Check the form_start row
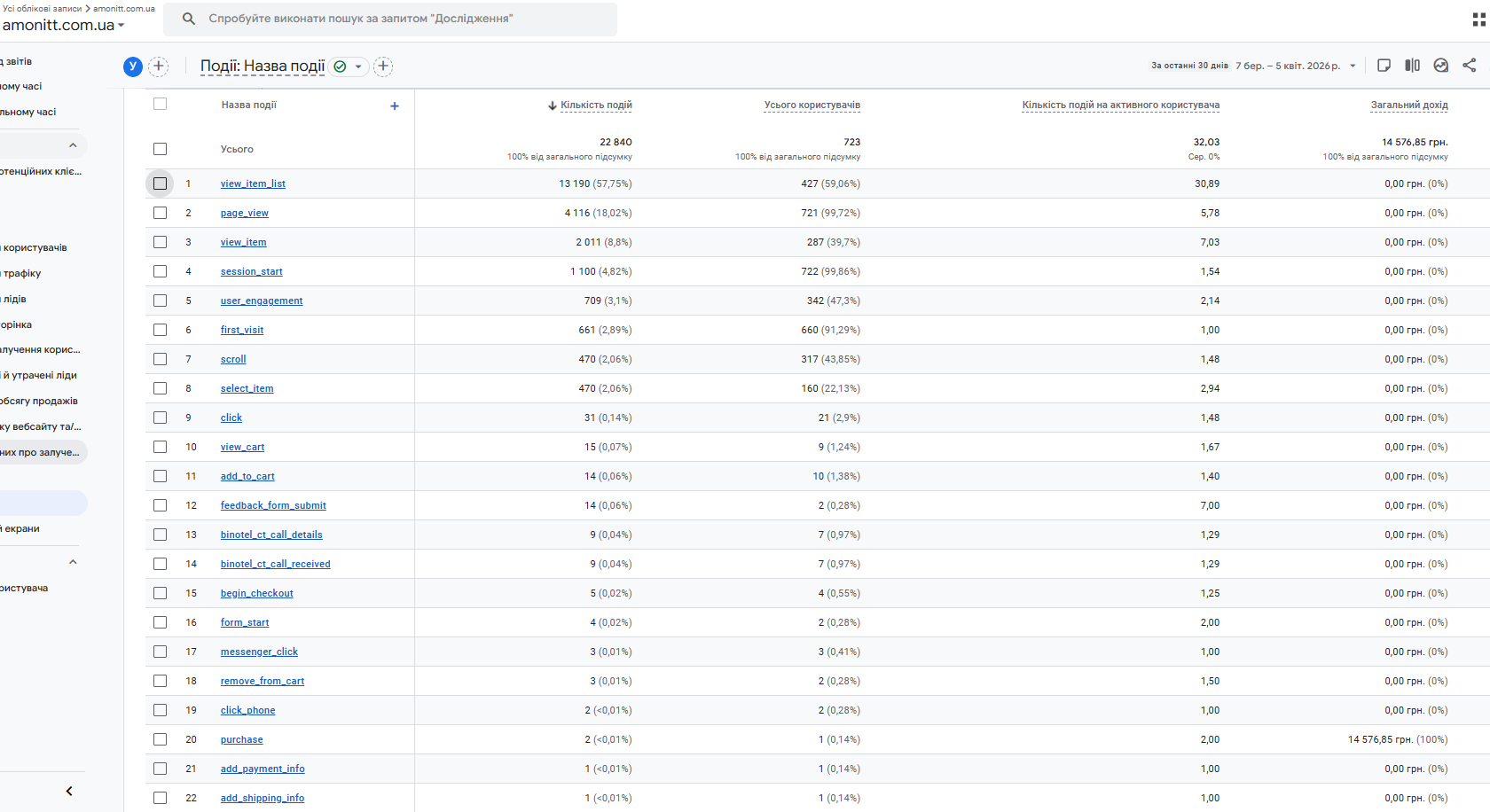This screenshot has width=1490, height=812. 160,622
